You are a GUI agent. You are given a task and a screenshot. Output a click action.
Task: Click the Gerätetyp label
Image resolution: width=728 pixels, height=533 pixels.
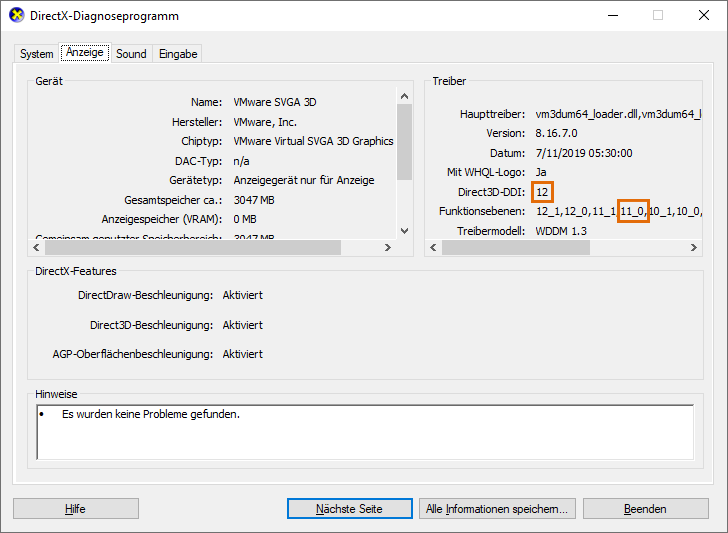pos(195,180)
